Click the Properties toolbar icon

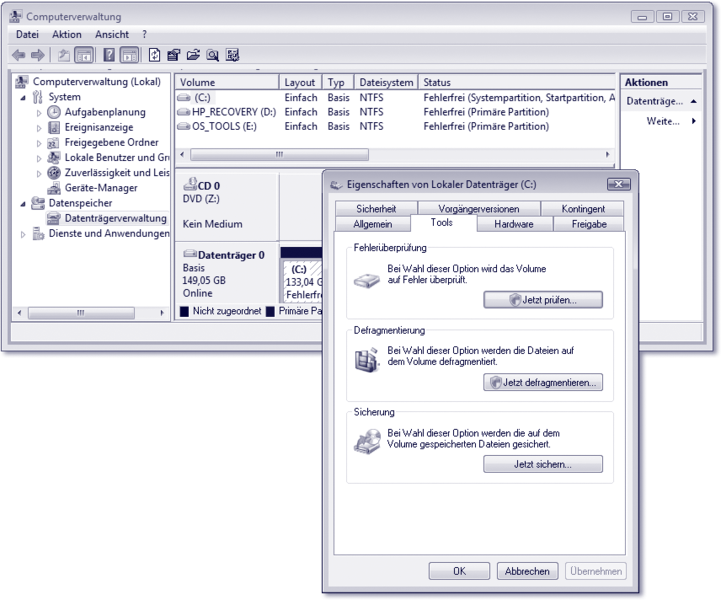[173, 56]
